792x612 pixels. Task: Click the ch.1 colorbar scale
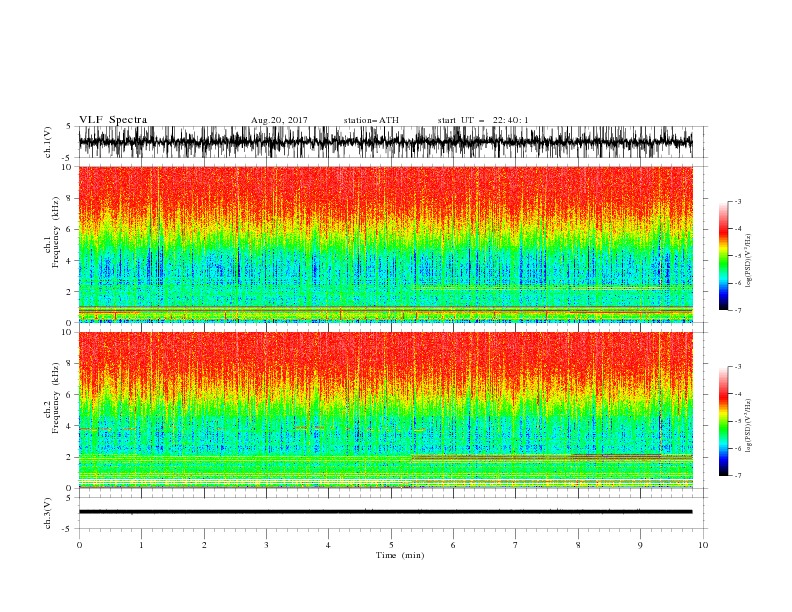pyautogui.click(x=723, y=256)
